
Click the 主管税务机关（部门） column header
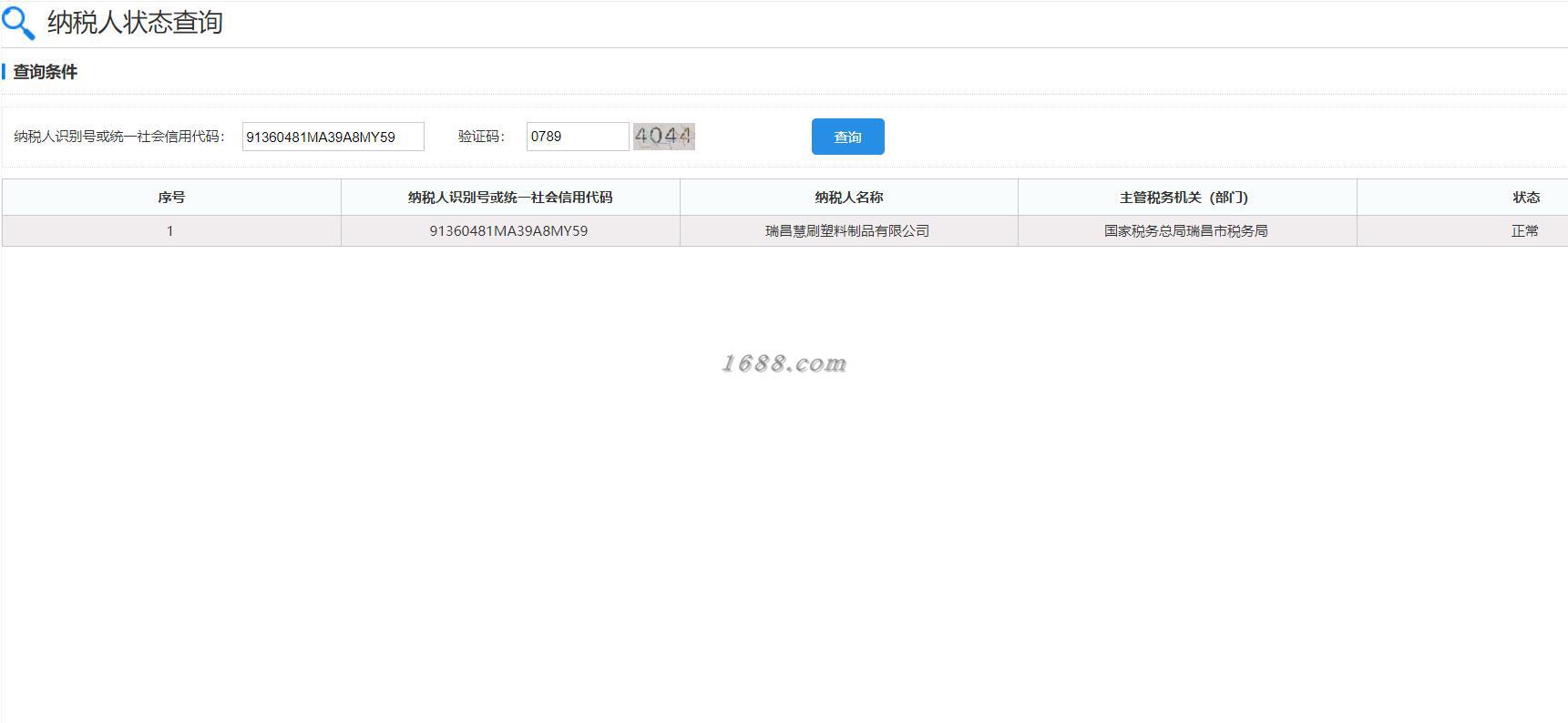click(1187, 197)
